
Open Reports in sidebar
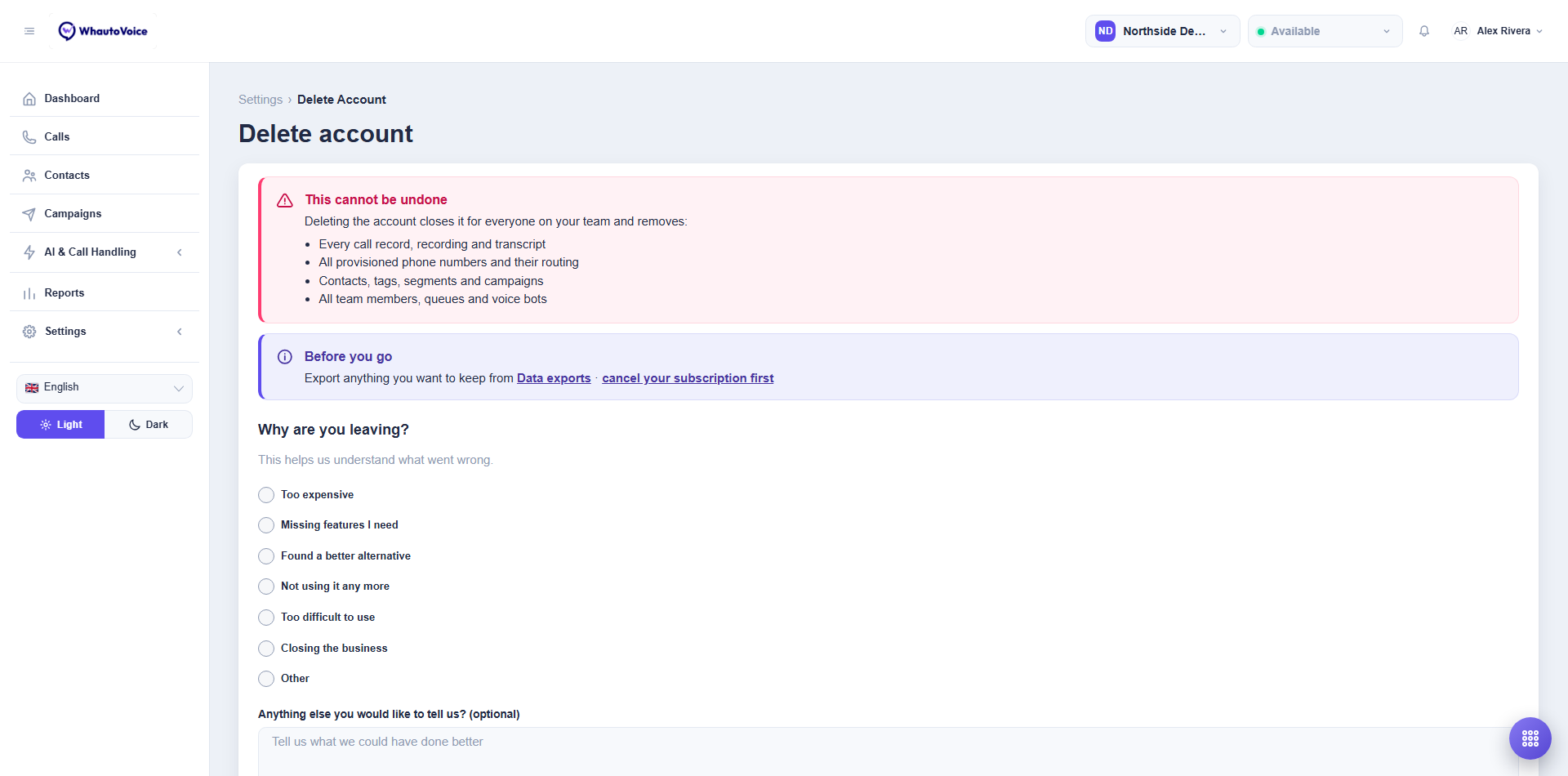pos(105,292)
